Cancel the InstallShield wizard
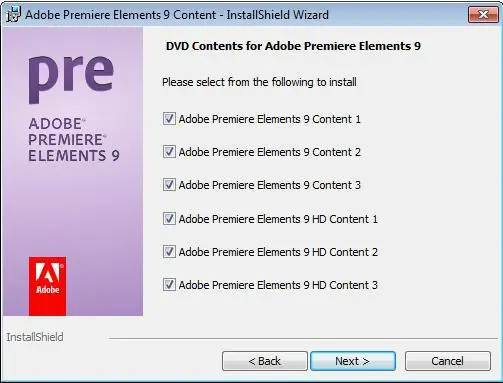503x383 pixels. [448, 361]
